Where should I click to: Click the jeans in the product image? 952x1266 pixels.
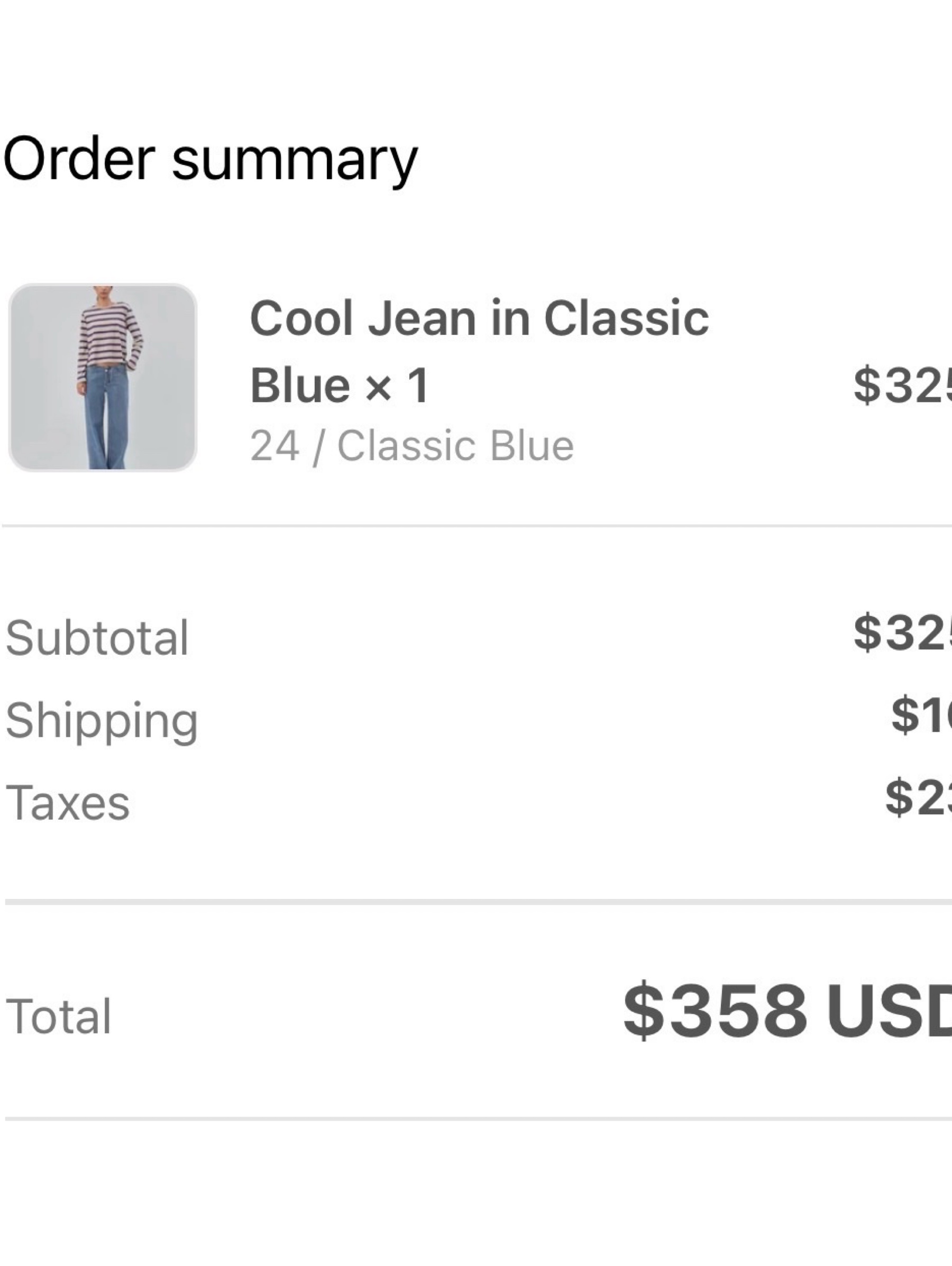click(106, 418)
